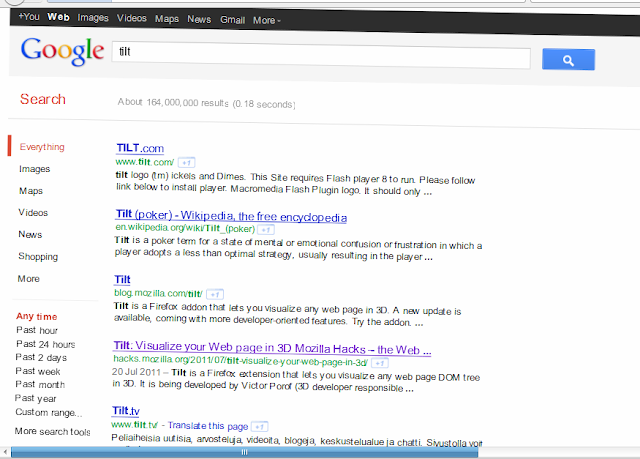Click the green www.tilt.com/ URL
Image resolution: width=640 pixels, height=459 pixels.
(x=145, y=162)
